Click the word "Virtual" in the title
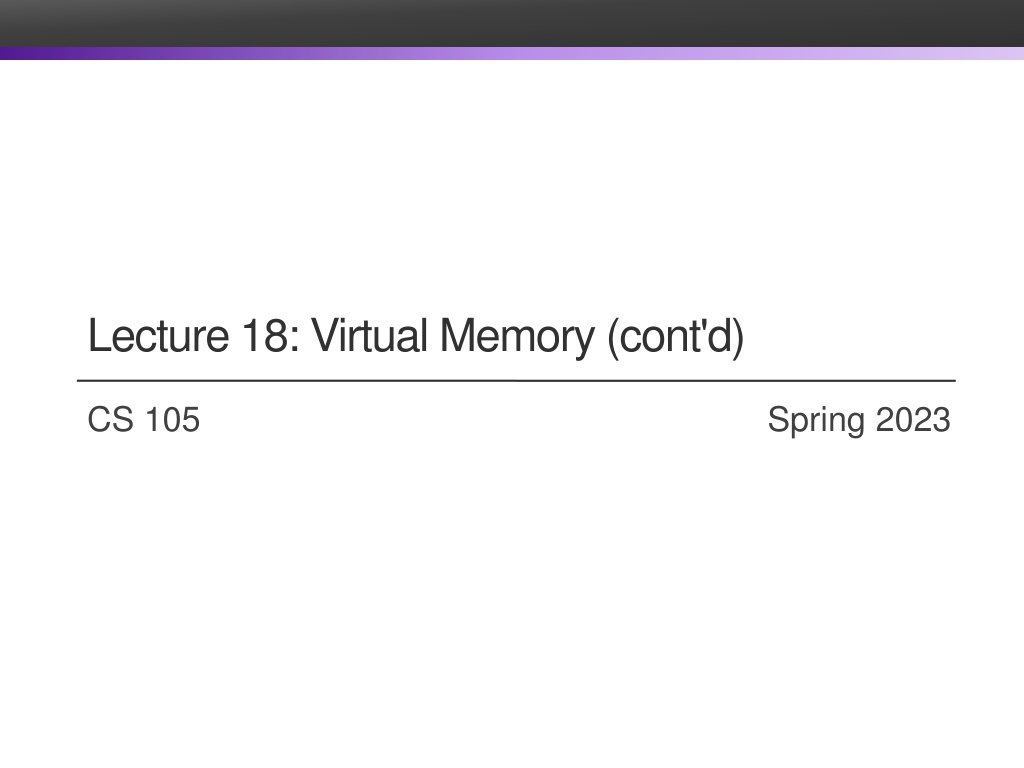The image size is (1024, 768). pyautogui.click(x=370, y=336)
